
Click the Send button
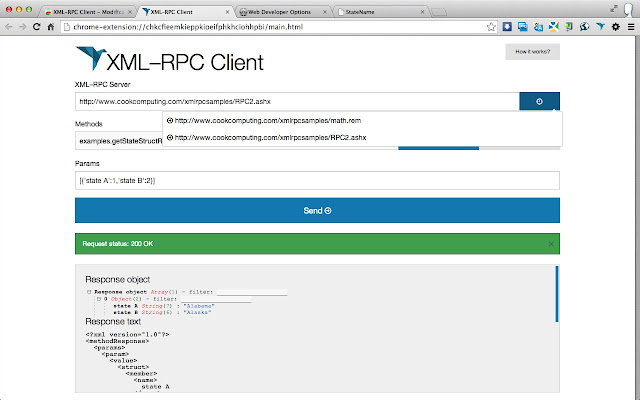(x=317, y=210)
